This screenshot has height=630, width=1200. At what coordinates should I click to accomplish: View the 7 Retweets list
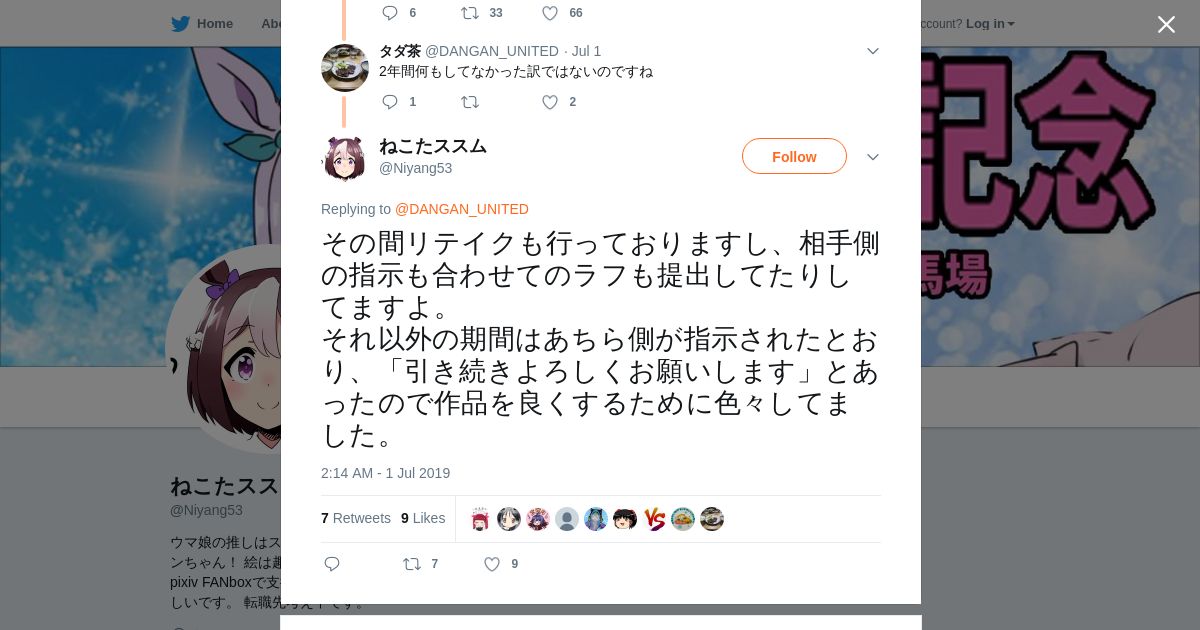(356, 518)
